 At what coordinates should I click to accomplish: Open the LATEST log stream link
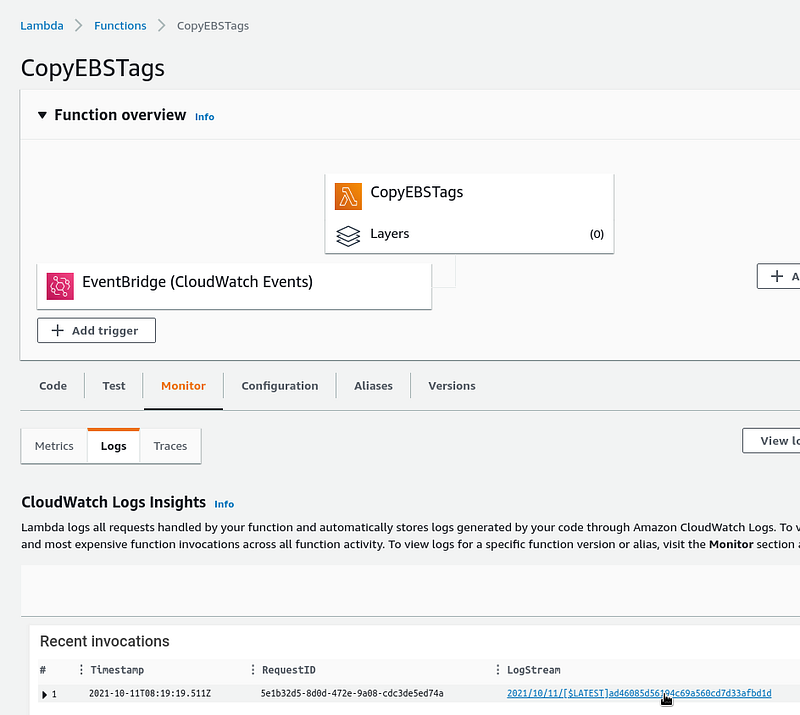click(639, 693)
